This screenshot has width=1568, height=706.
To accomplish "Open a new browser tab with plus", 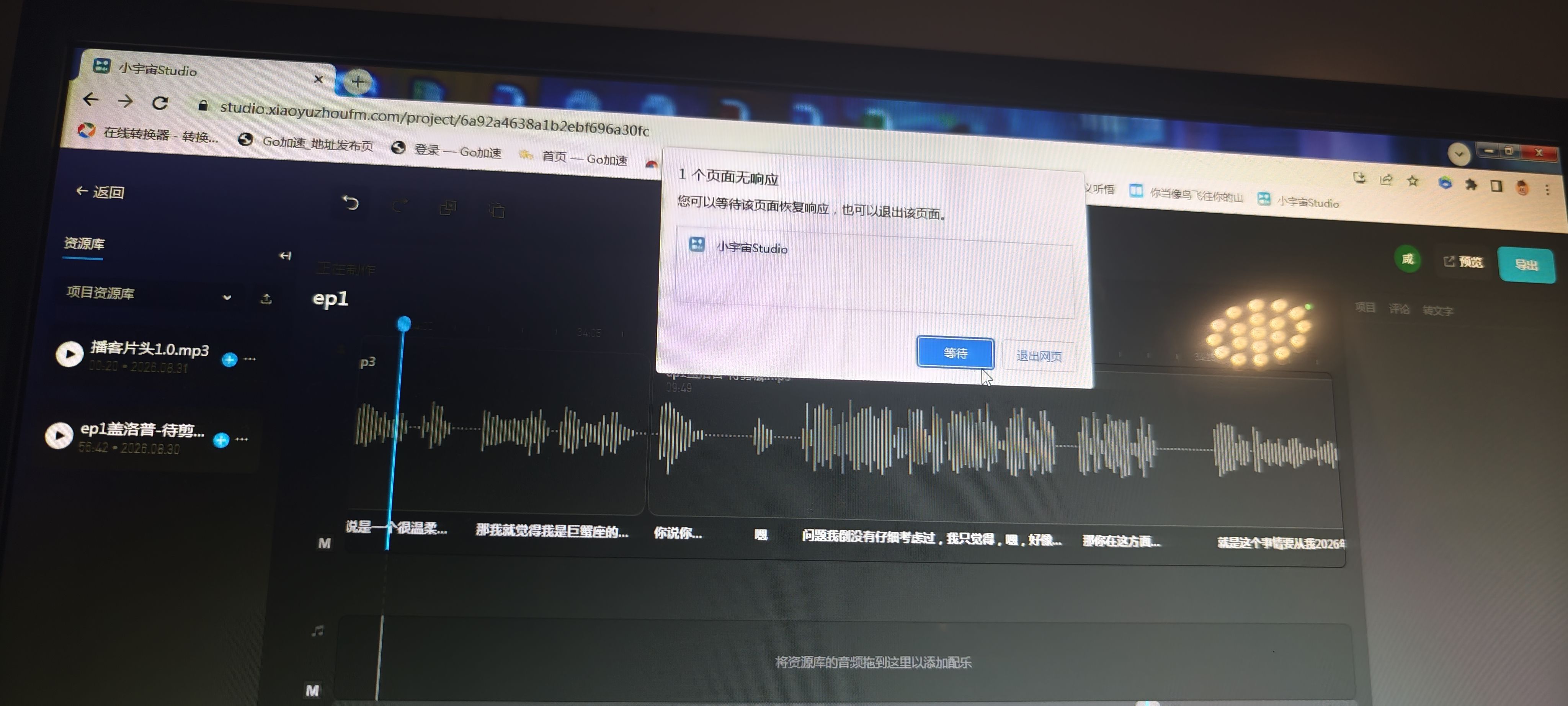I will (x=358, y=81).
